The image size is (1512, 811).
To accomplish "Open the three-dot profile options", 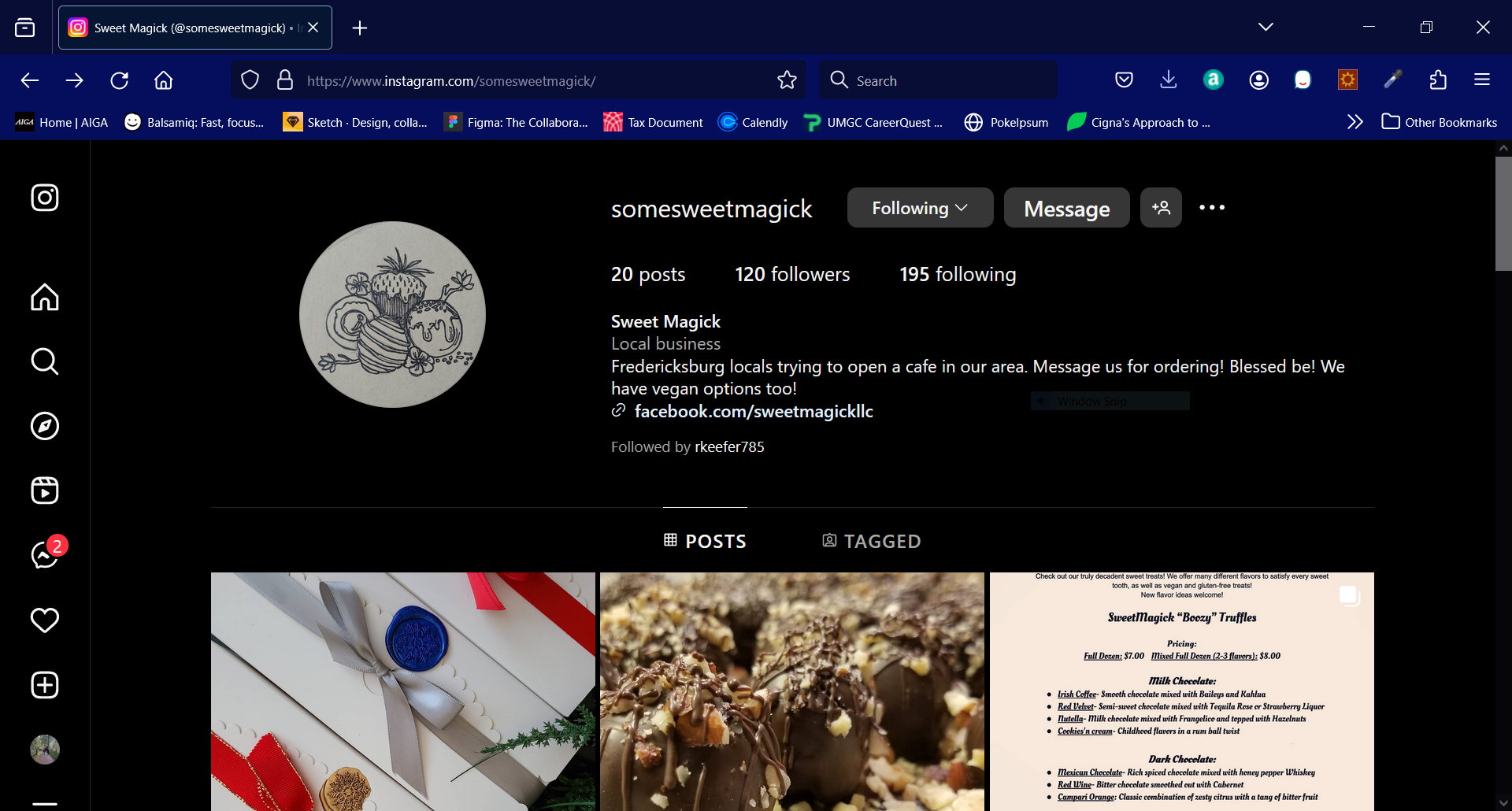I will click(x=1212, y=208).
